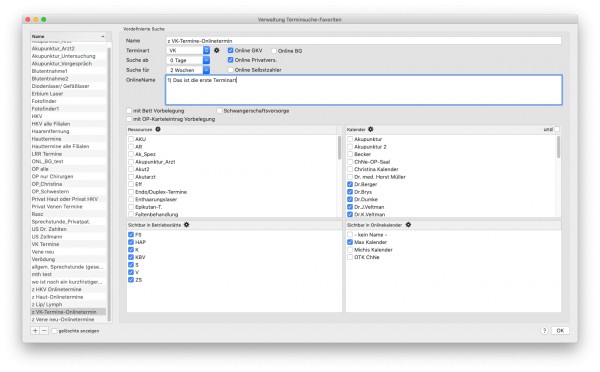Click into the Name input field

(x=364, y=41)
